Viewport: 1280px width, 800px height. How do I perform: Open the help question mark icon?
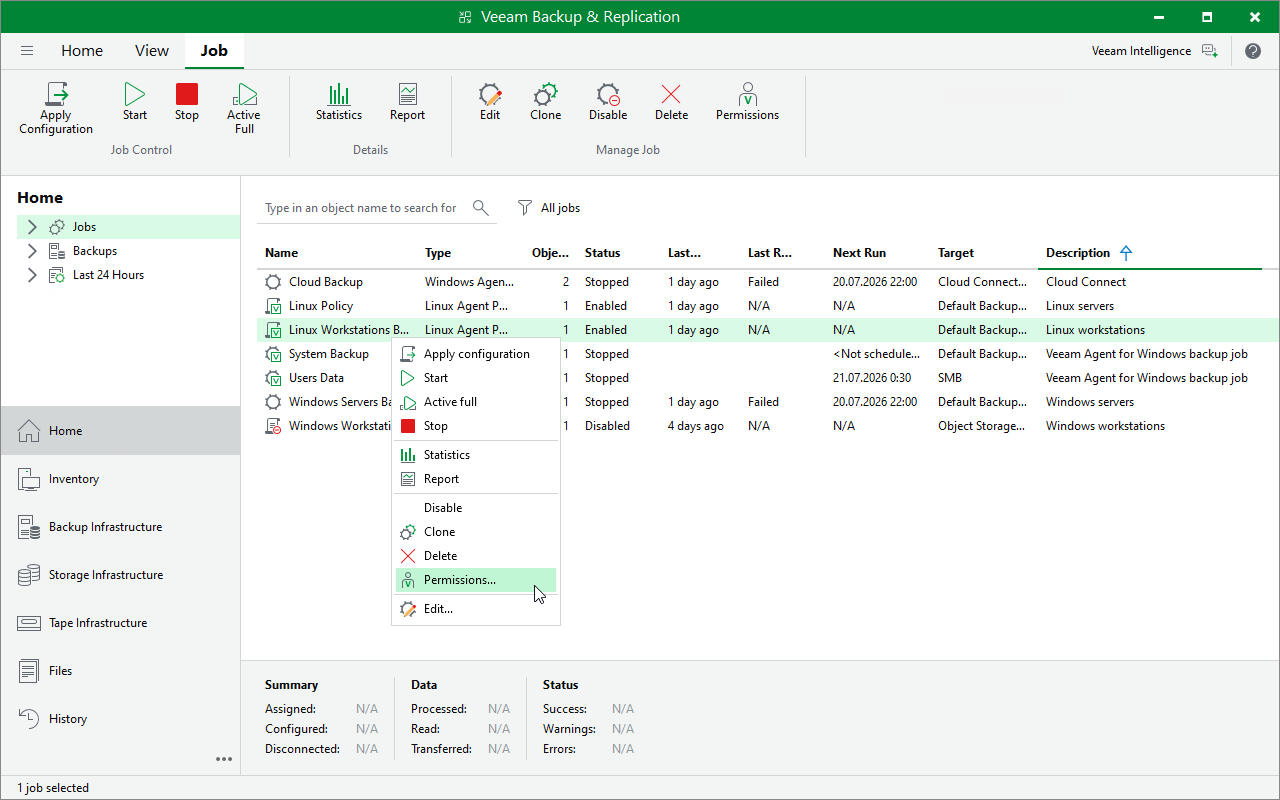[1253, 51]
